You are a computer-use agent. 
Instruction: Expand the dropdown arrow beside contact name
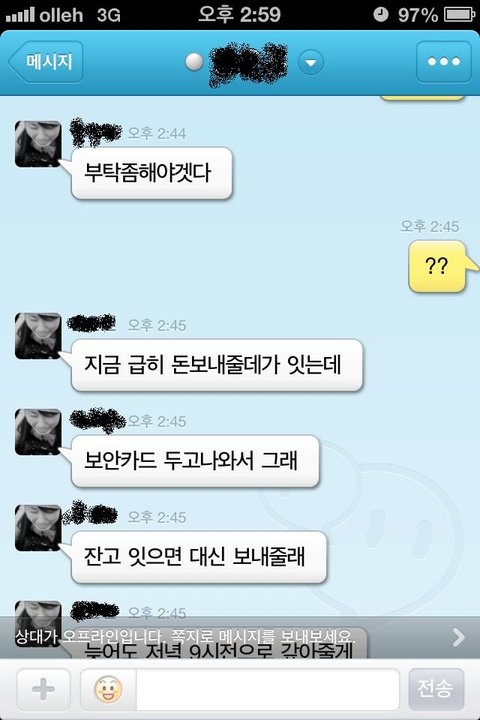(311, 62)
